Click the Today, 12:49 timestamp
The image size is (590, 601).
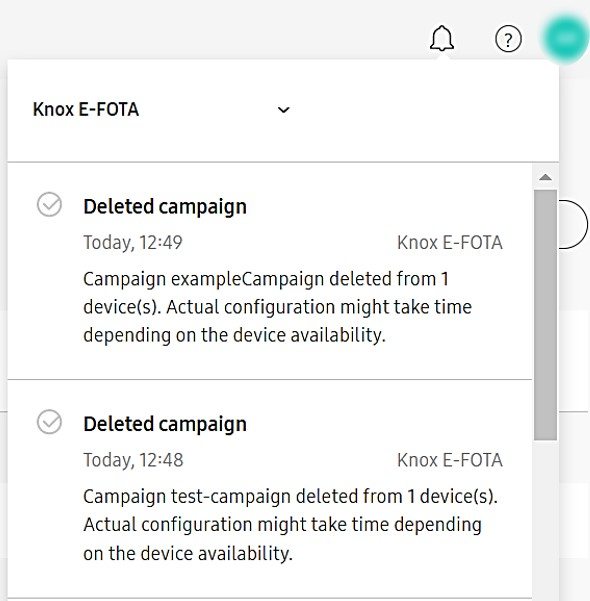[x=133, y=243]
